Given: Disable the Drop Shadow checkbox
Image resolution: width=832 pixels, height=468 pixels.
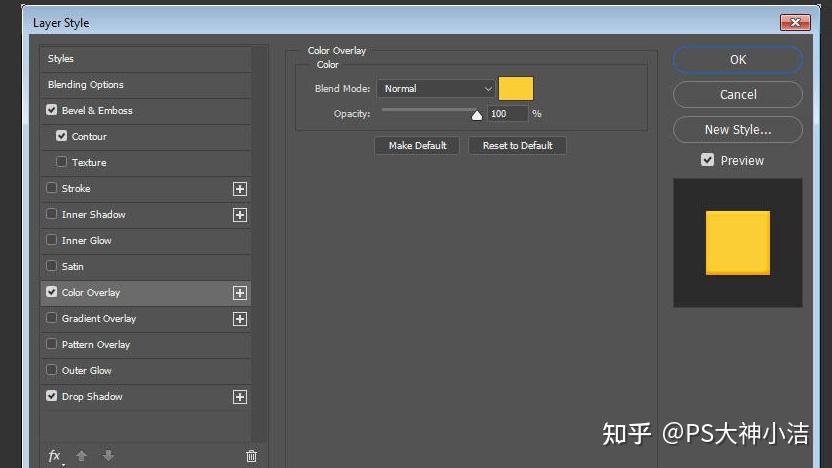Looking at the screenshot, I should 51,396.
